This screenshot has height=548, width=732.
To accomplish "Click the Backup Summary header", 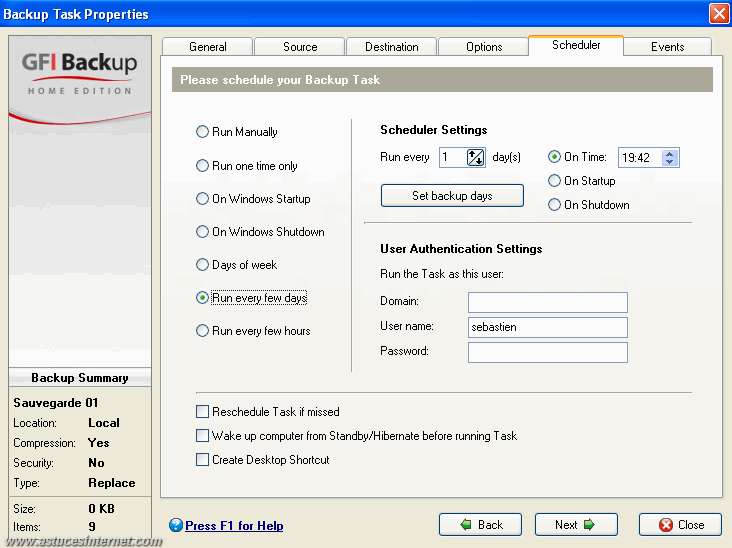I will click(x=80, y=378).
